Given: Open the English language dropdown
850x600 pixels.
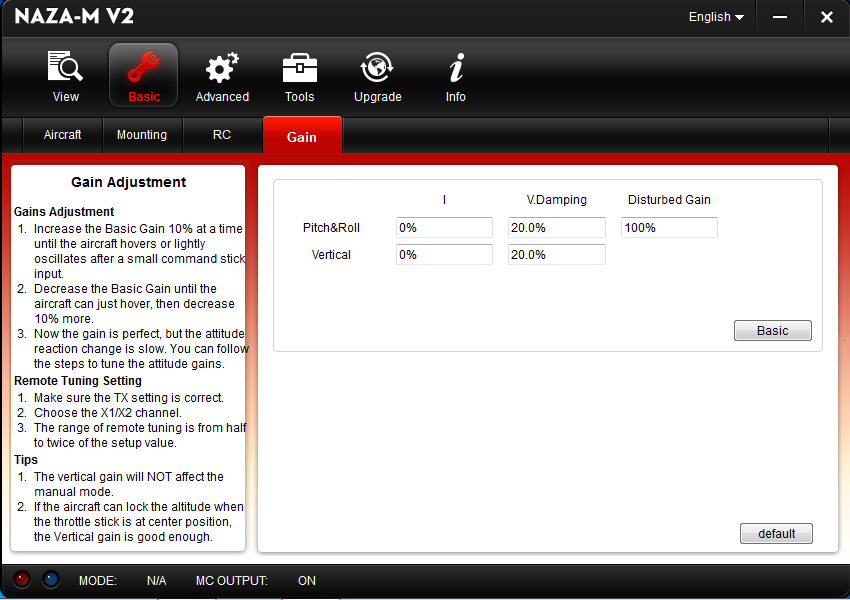Looking at the screenshot, I should point(716,17).
